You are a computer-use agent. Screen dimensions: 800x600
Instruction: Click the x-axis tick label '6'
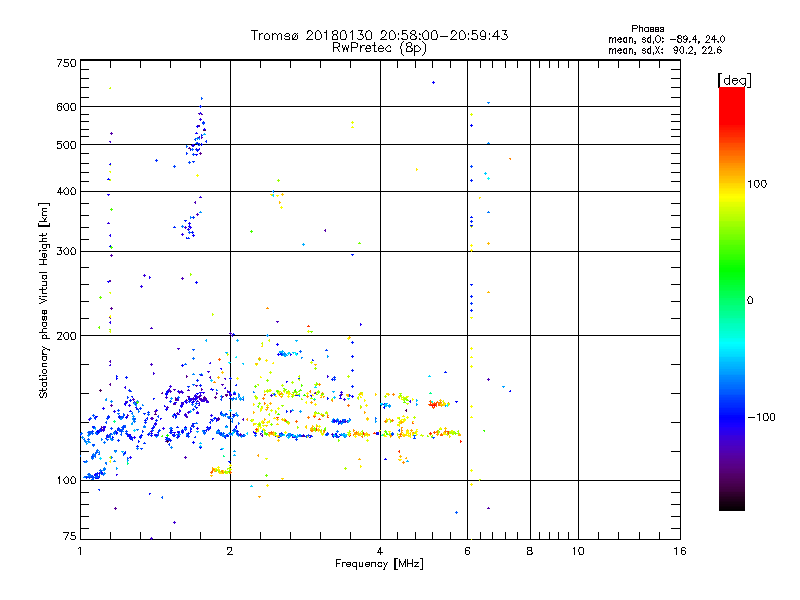coord(467,551)
